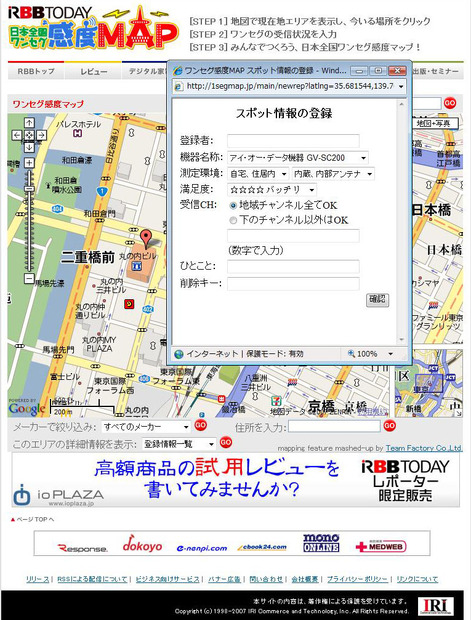This screenshot has height=620, width=471.
Task: Click the RBB TODAY site logo
Action: coord(50,12)
